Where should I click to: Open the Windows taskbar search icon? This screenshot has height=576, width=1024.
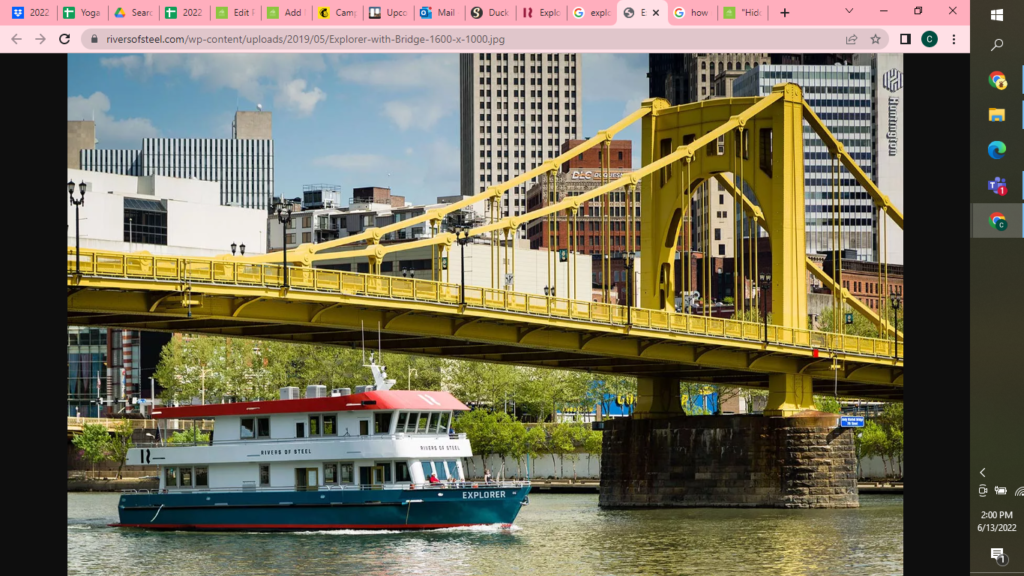[997, 45]
